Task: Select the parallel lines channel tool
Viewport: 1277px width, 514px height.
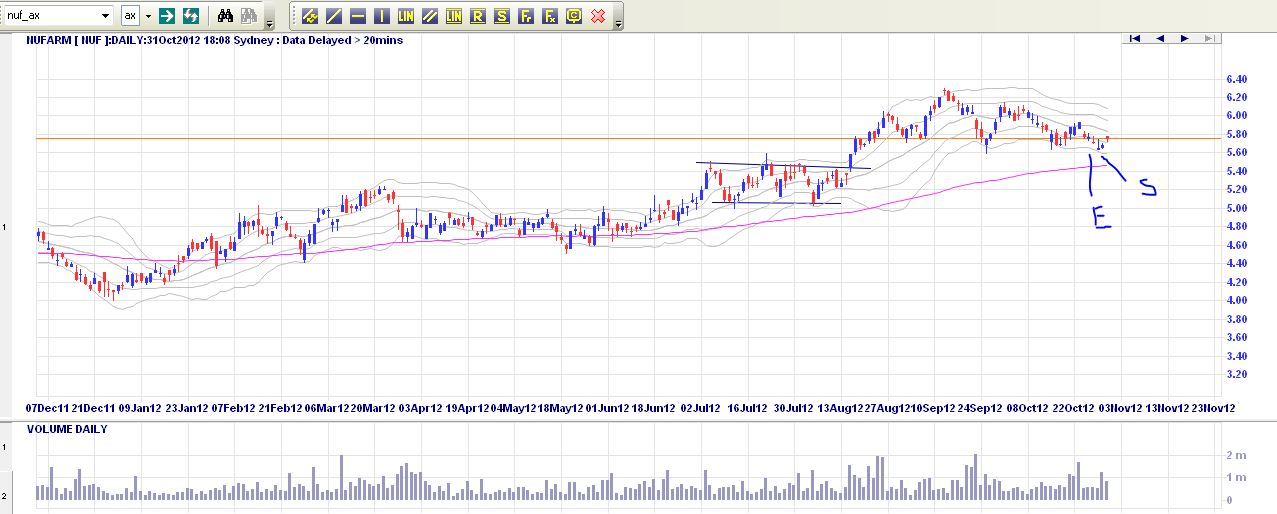Action: pos(429,16)
